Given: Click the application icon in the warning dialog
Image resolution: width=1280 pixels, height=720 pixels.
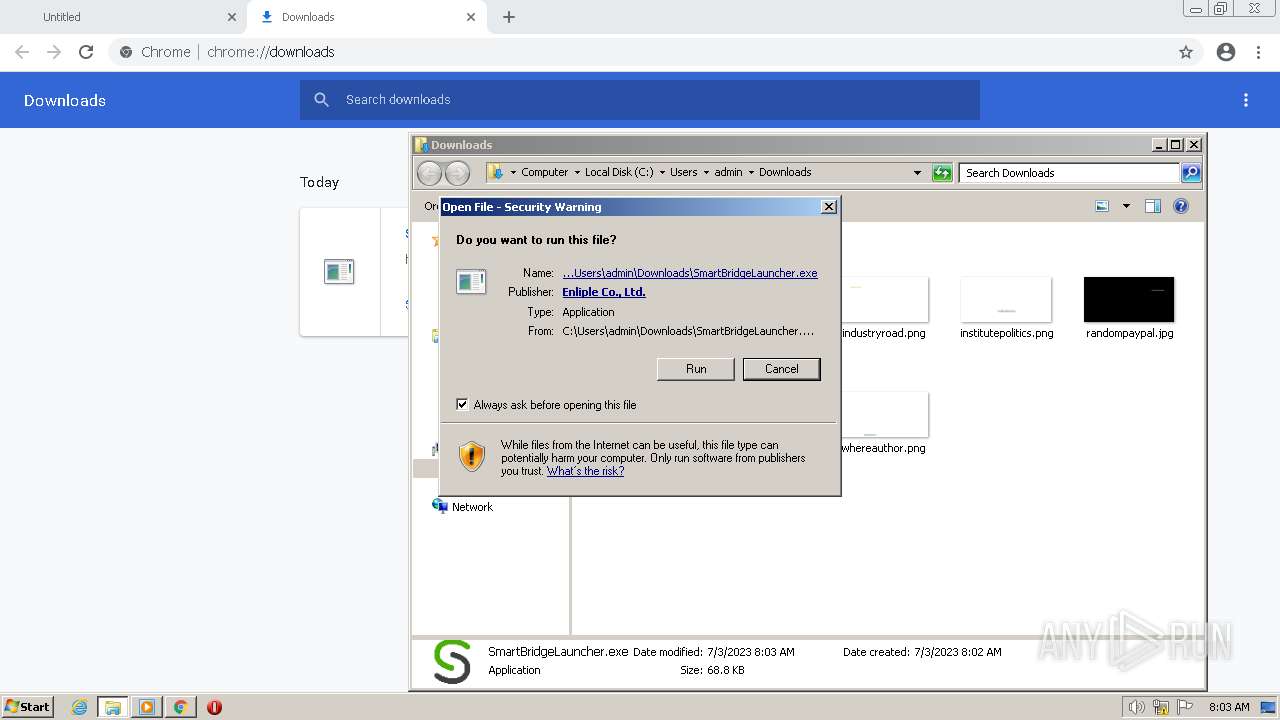Looking at the screenshot, I should (471, 282).
